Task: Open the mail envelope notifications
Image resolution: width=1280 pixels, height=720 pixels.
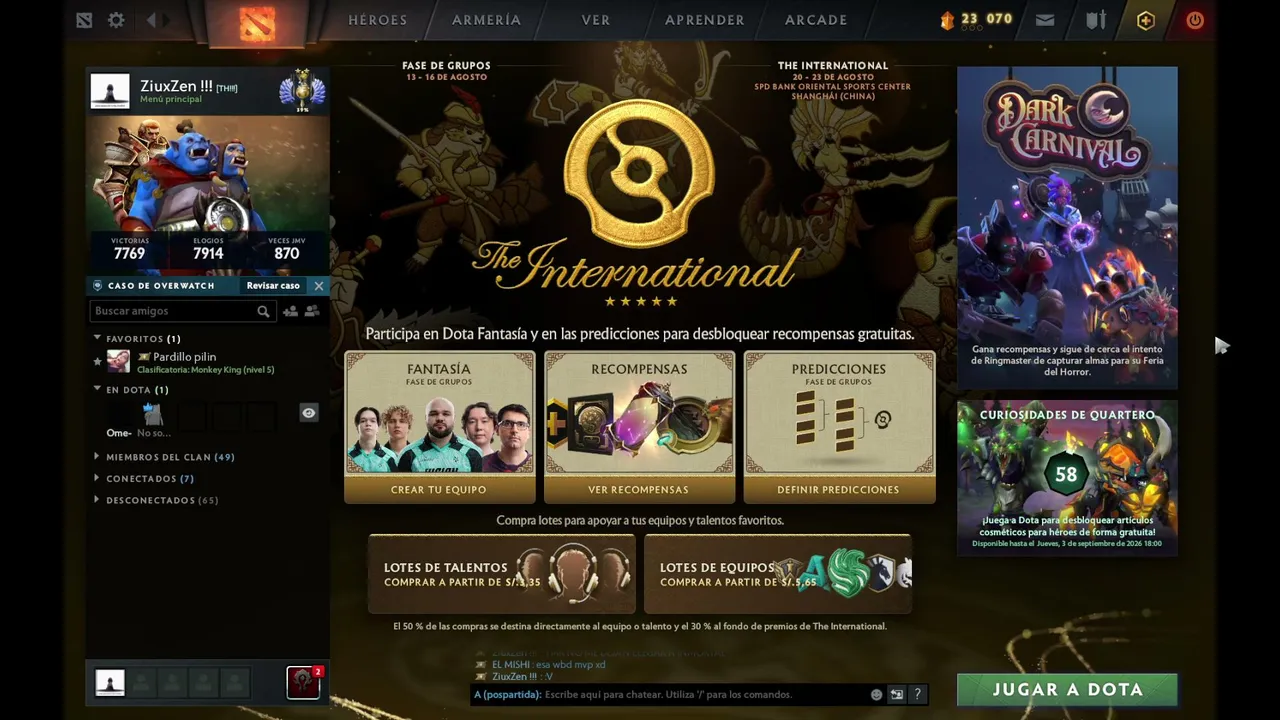Action: pyautogui.click(x=1045, y=20)
